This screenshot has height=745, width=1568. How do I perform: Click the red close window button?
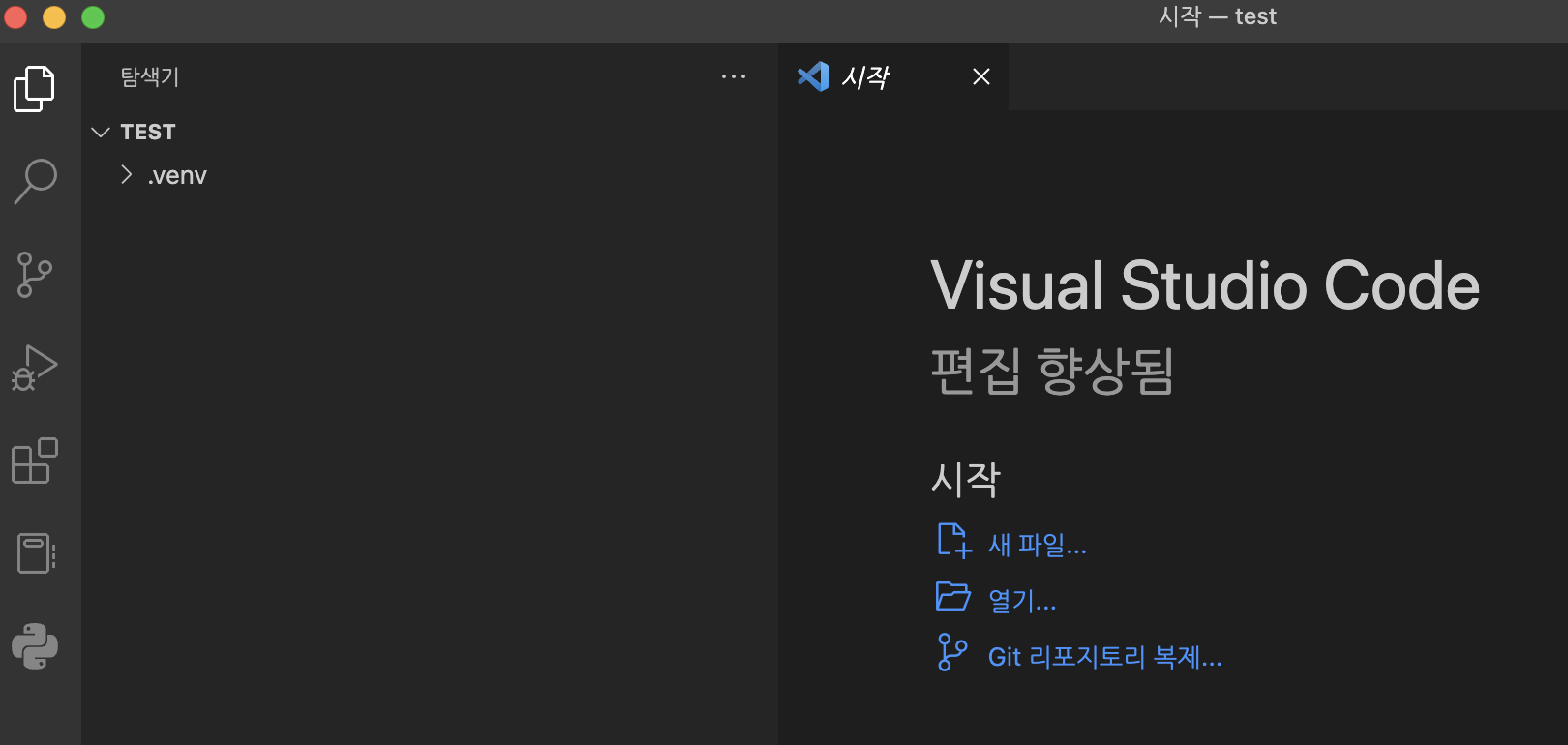click(x=15, y=17)
